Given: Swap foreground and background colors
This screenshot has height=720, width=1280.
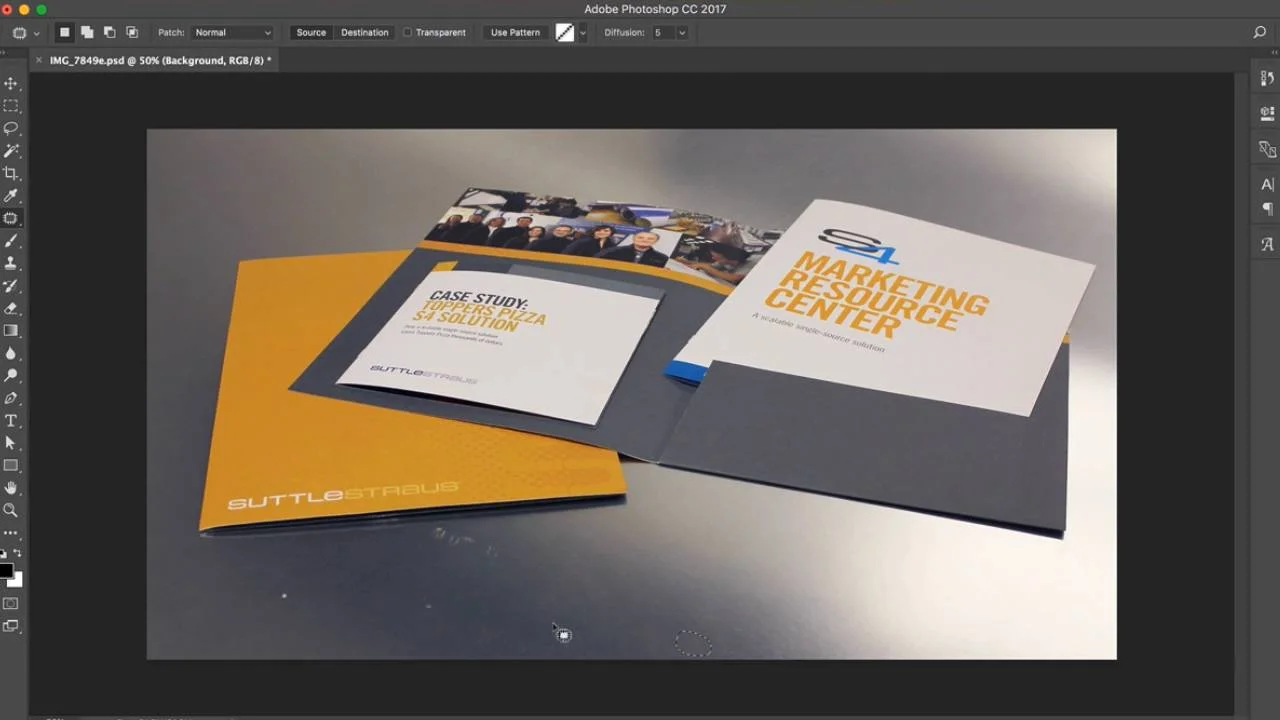Looking at the screenshot, I should [x=18, y=553].
